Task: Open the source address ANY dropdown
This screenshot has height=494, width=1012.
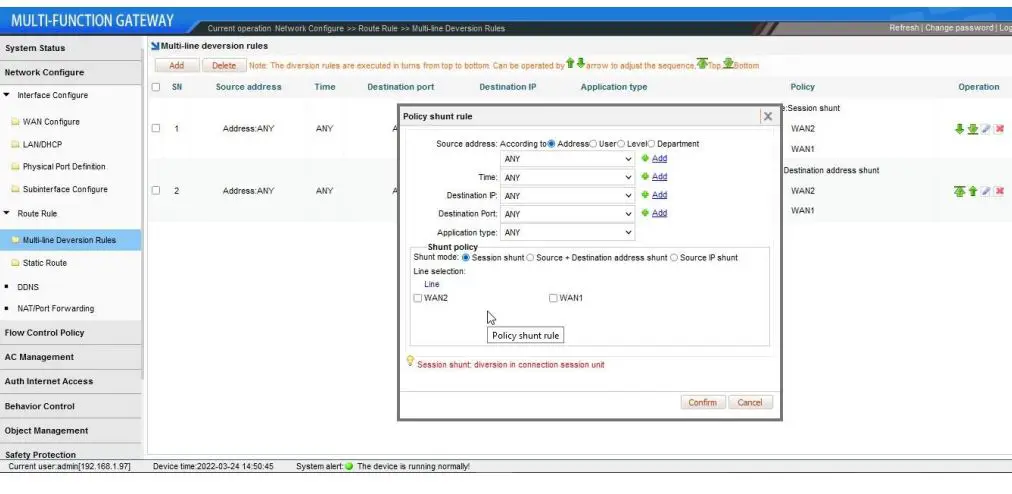Action: 567,159
